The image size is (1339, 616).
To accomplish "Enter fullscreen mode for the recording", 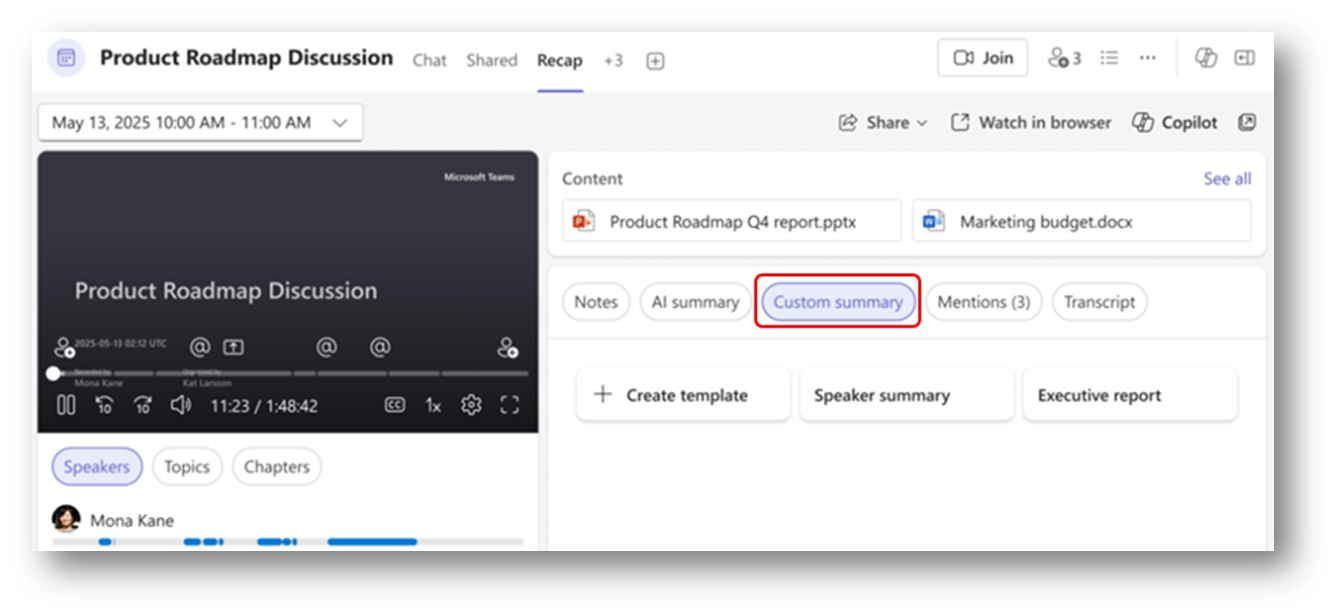I will [x=509, y=405].
